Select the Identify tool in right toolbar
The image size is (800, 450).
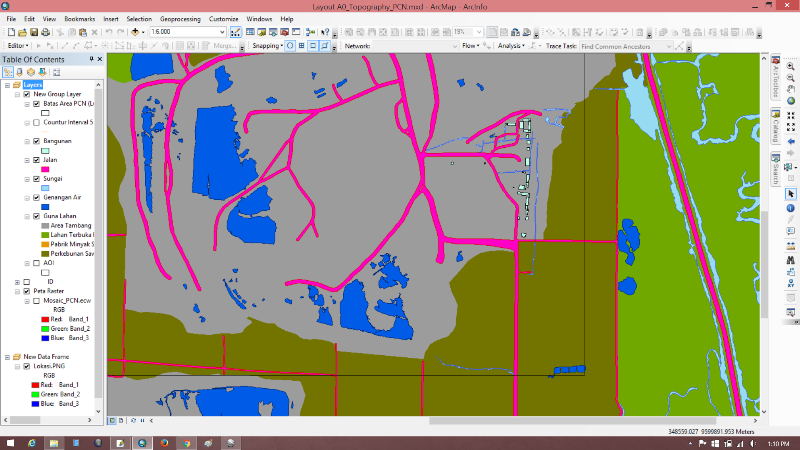790,208
